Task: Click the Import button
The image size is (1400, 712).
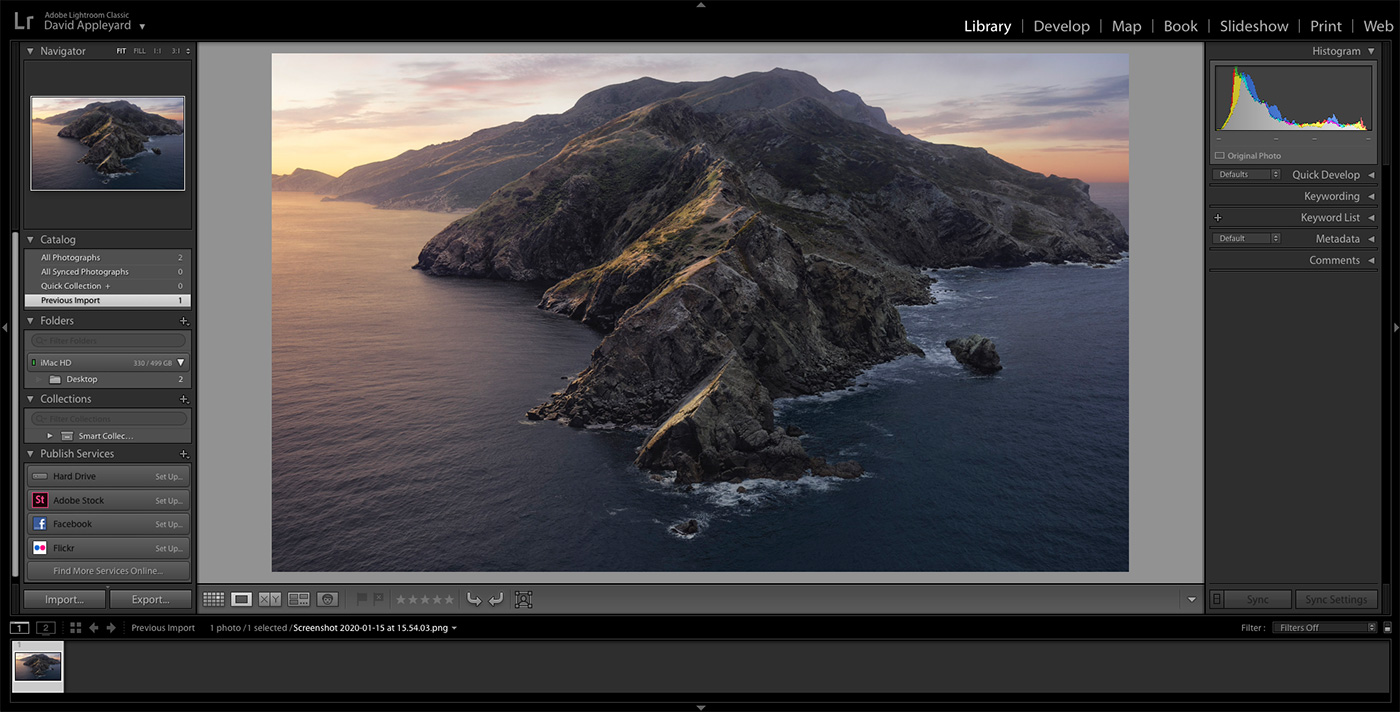Action: pyautogui.click(x=64, y=599)
